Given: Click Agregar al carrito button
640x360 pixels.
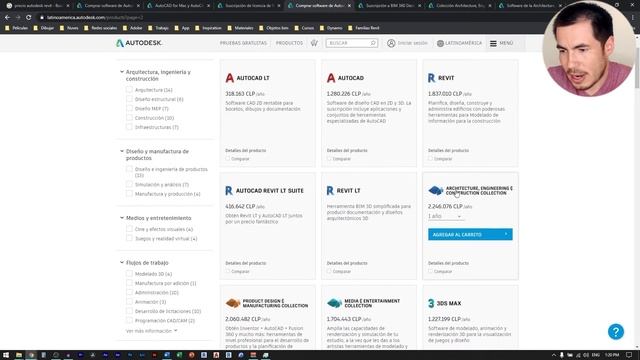Looking at the screenshot, I should point(470,234).
